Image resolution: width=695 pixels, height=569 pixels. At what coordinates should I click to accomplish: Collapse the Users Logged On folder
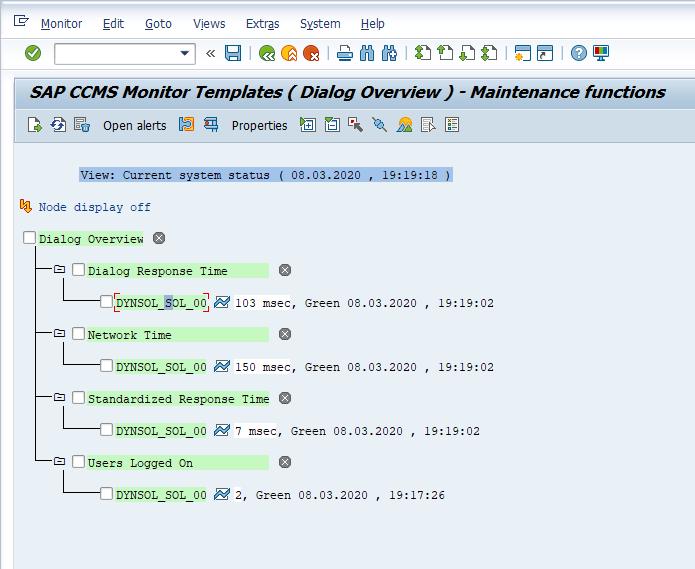(x=59, y=461)
